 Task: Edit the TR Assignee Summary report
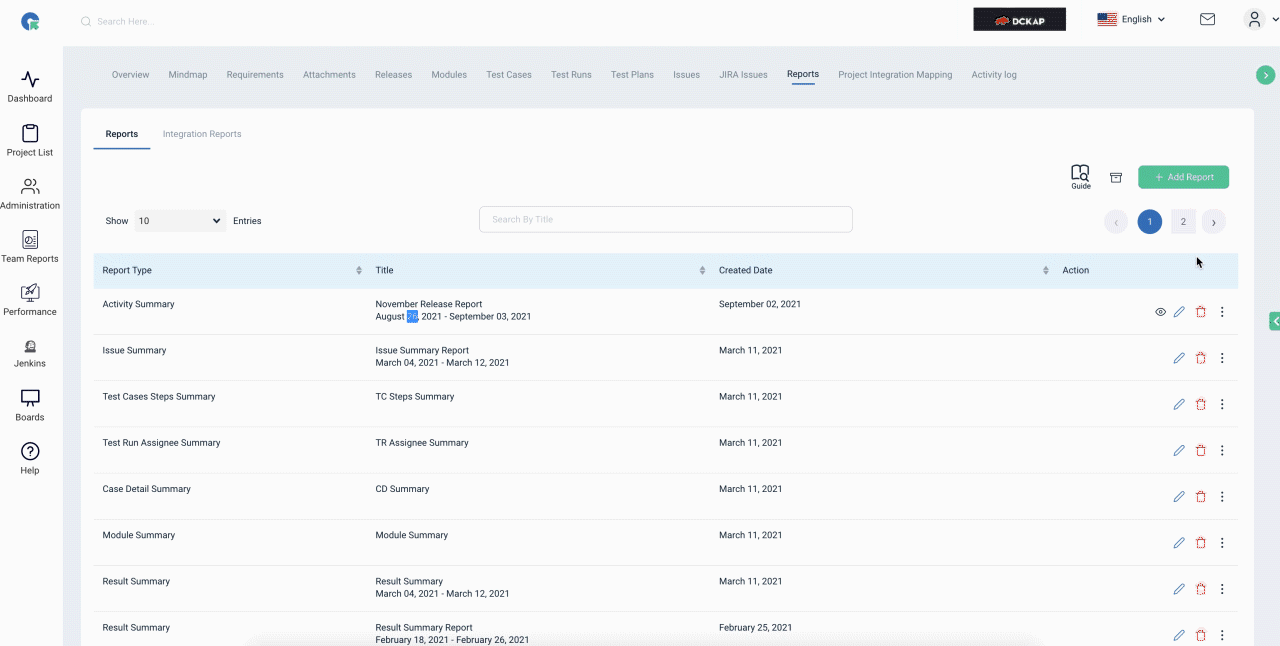click(1179, 450)
